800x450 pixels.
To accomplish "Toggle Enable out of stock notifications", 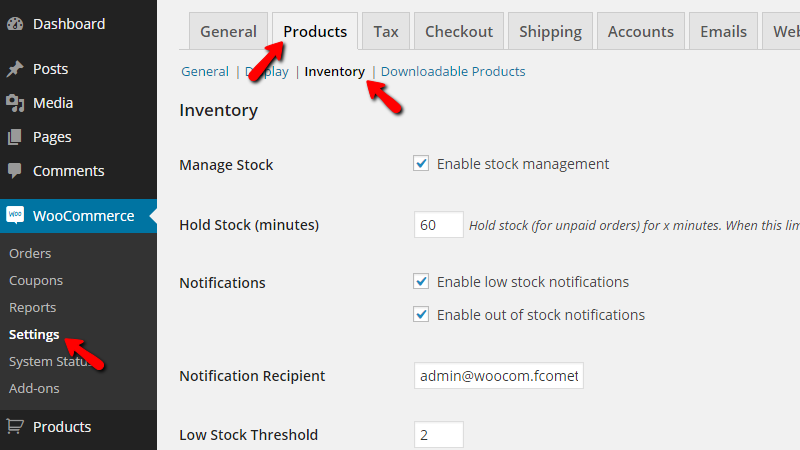I will [x=421, y=315].
